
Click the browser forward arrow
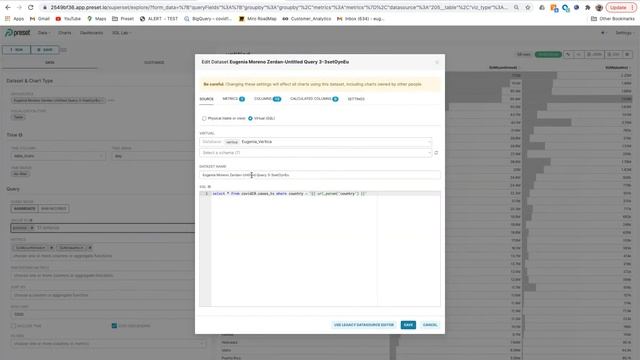(x=19, y=7)
